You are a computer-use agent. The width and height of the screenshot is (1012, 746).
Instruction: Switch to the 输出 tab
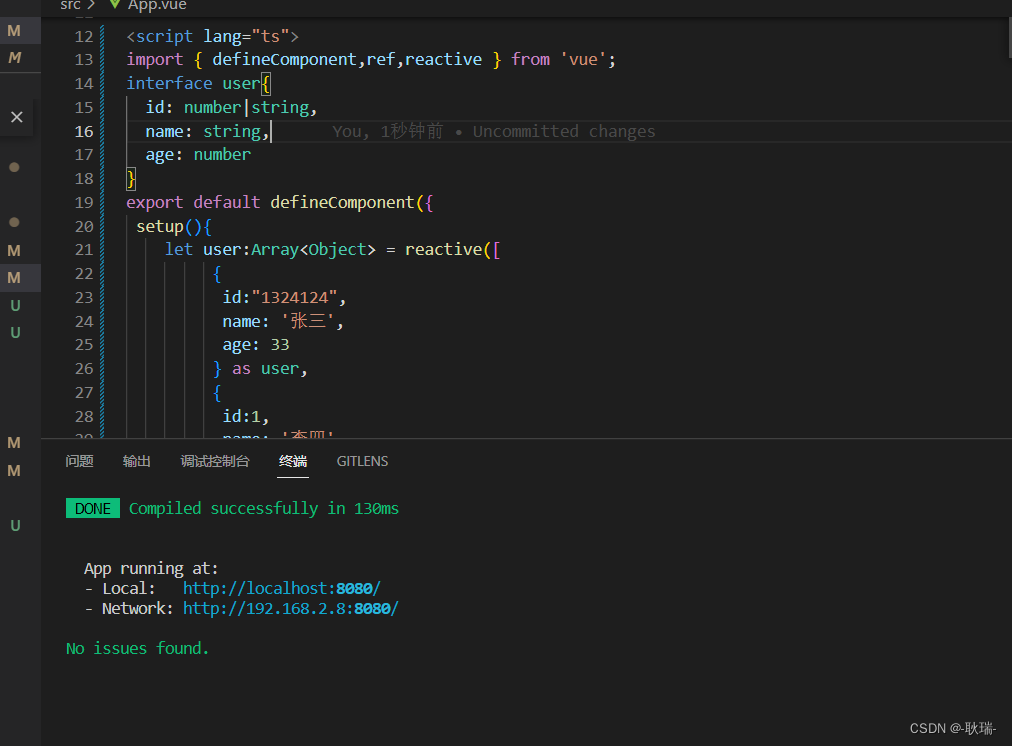pos(136,461)
